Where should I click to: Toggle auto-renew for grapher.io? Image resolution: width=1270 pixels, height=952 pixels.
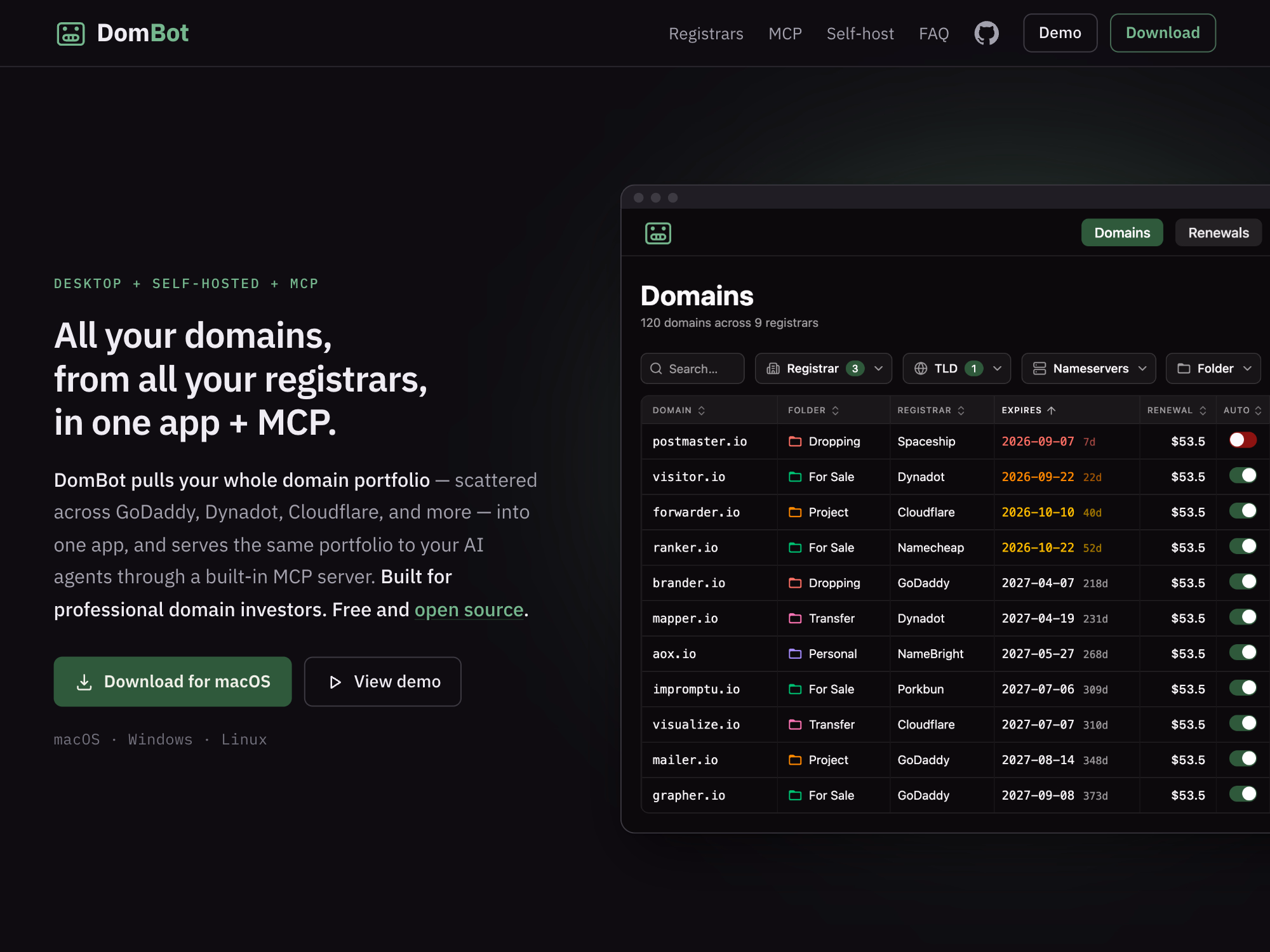[x=1243, y=794]
